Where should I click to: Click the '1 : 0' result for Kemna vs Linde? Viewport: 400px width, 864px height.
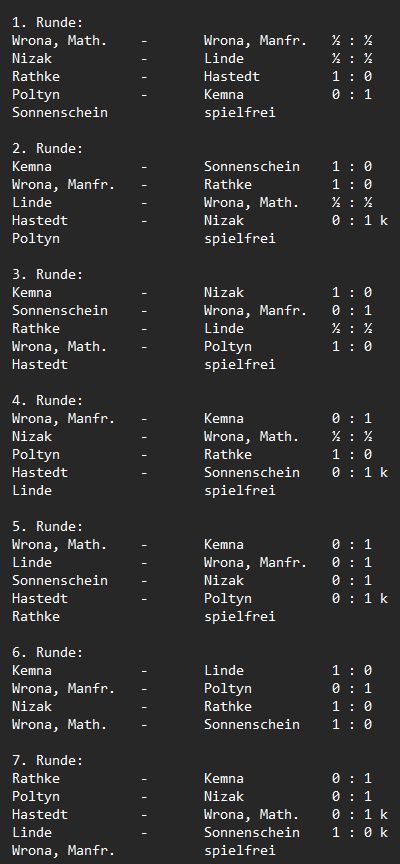pyautogui.click(x=352, y=671)
